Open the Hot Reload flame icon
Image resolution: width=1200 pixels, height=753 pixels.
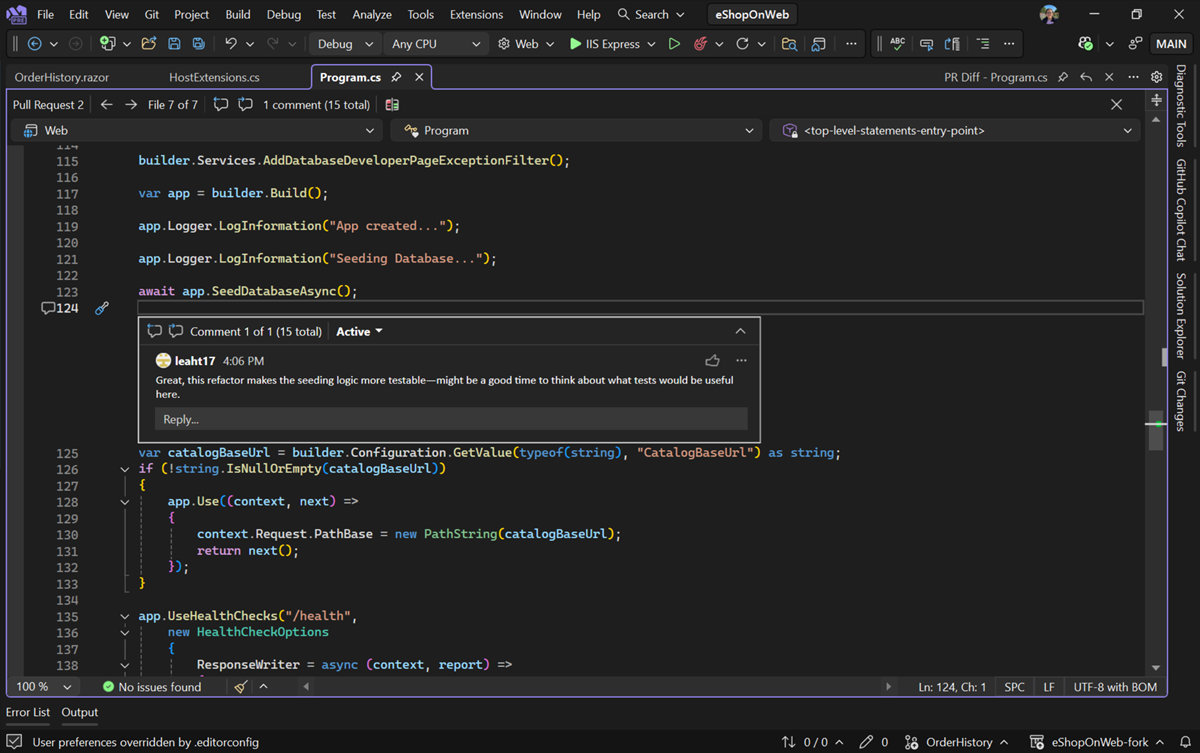click(699, 44)
